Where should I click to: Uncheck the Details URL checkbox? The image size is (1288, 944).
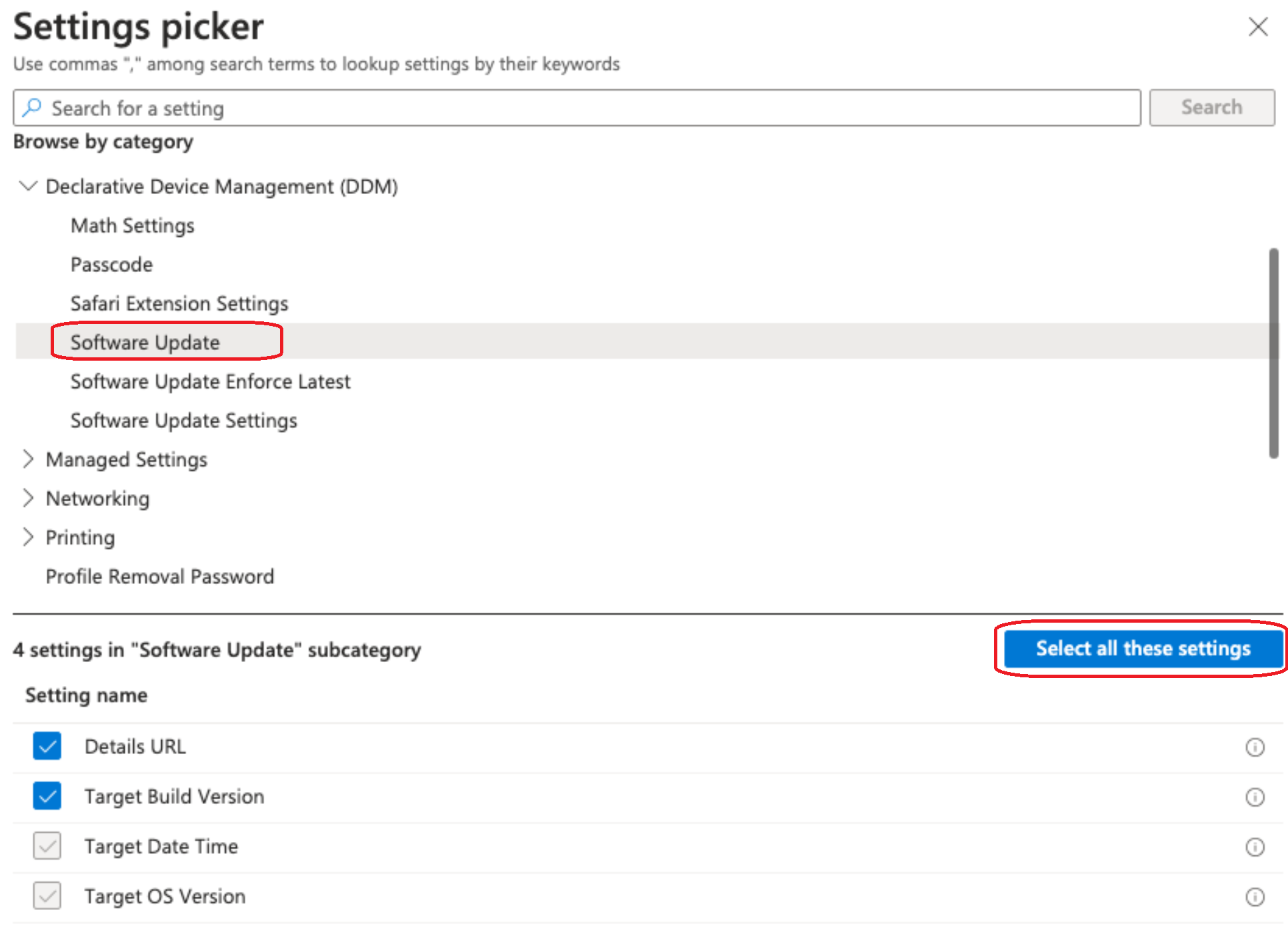[x=47, y=746]
